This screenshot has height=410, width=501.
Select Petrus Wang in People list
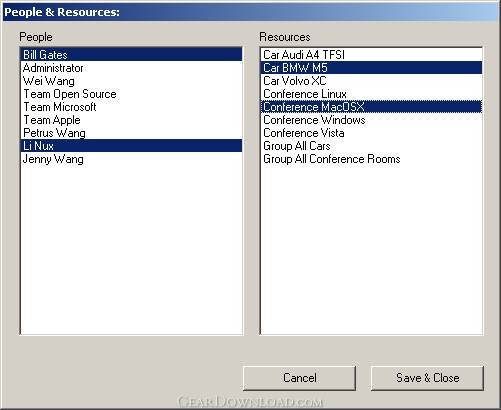click(x=131, y=133)
